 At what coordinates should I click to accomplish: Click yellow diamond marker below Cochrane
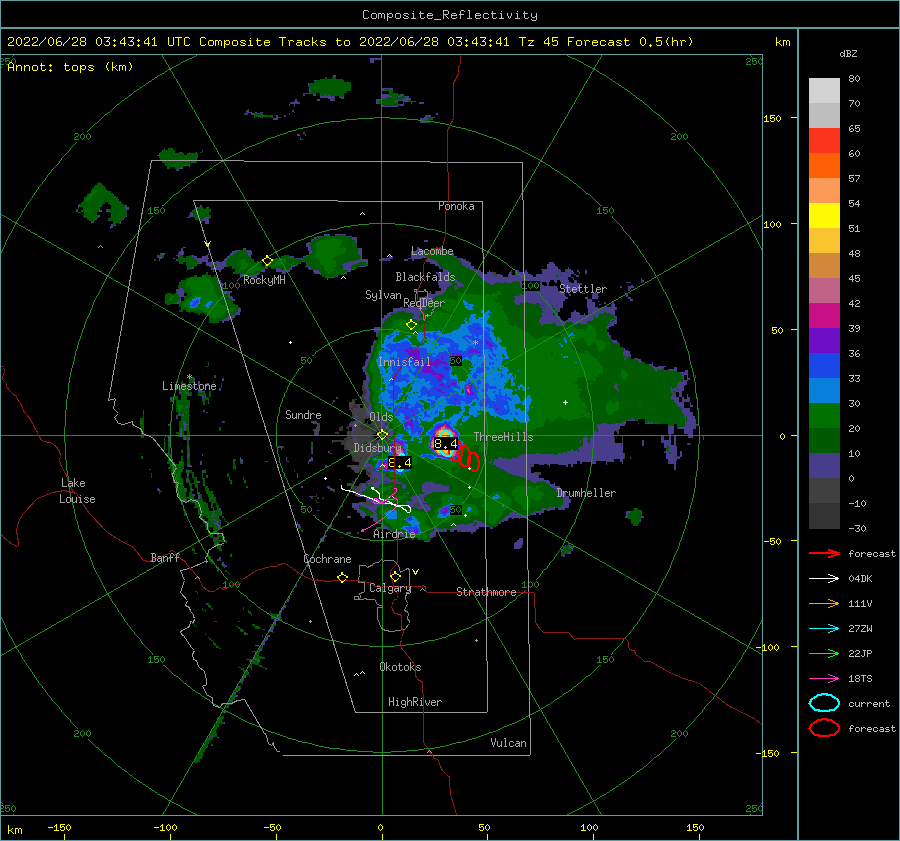pos(343,578)
